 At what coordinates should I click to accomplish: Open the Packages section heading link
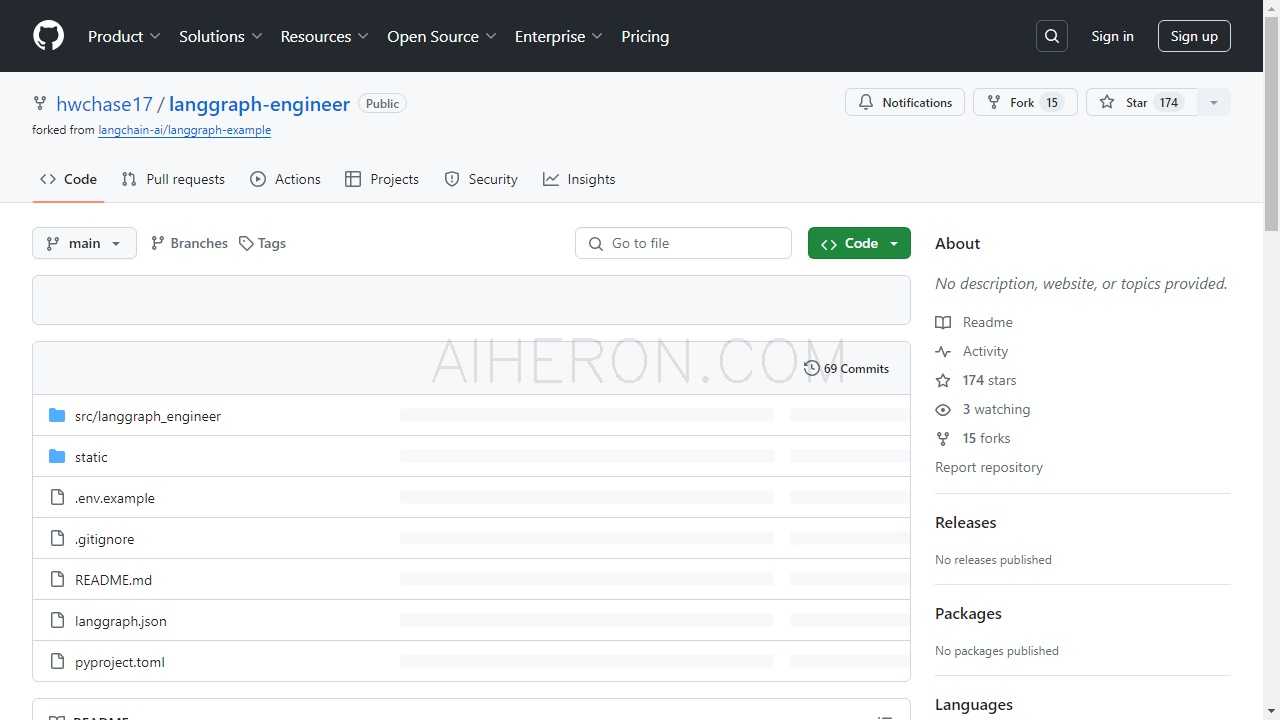(x=968, y=613)
